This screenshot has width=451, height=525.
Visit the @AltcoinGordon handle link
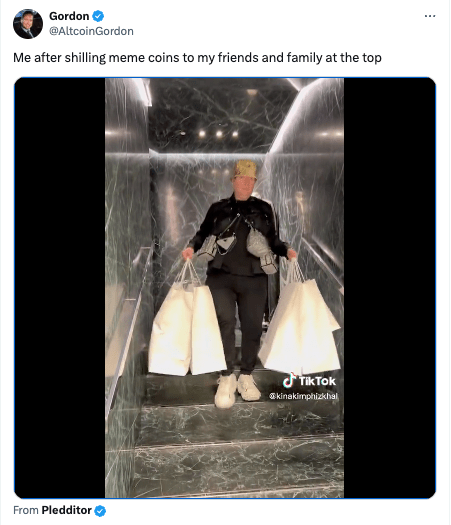tap(91, 31)
